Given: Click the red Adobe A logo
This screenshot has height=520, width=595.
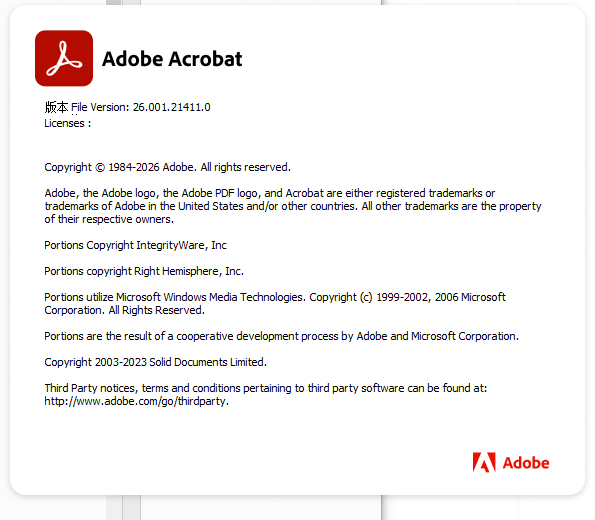Looking at the screenshot, I should 484,462.
